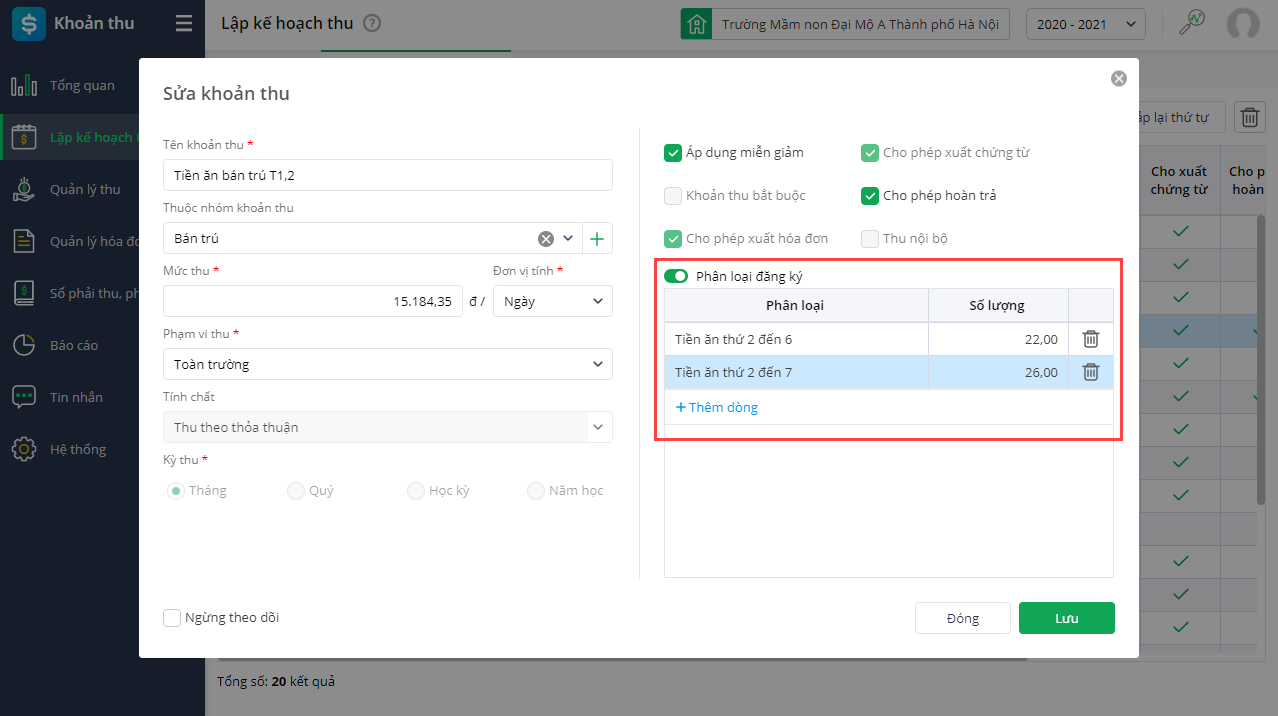Click help icon beside 'Lập kế hoạch thu'

point(372,23)
